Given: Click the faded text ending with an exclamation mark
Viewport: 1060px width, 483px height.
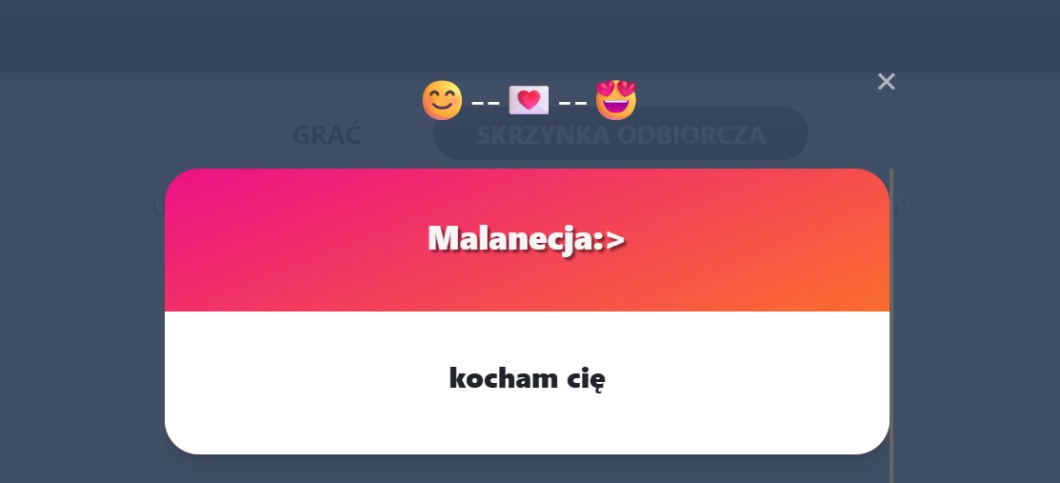Looking at the screenshot, I should point(898,207).
